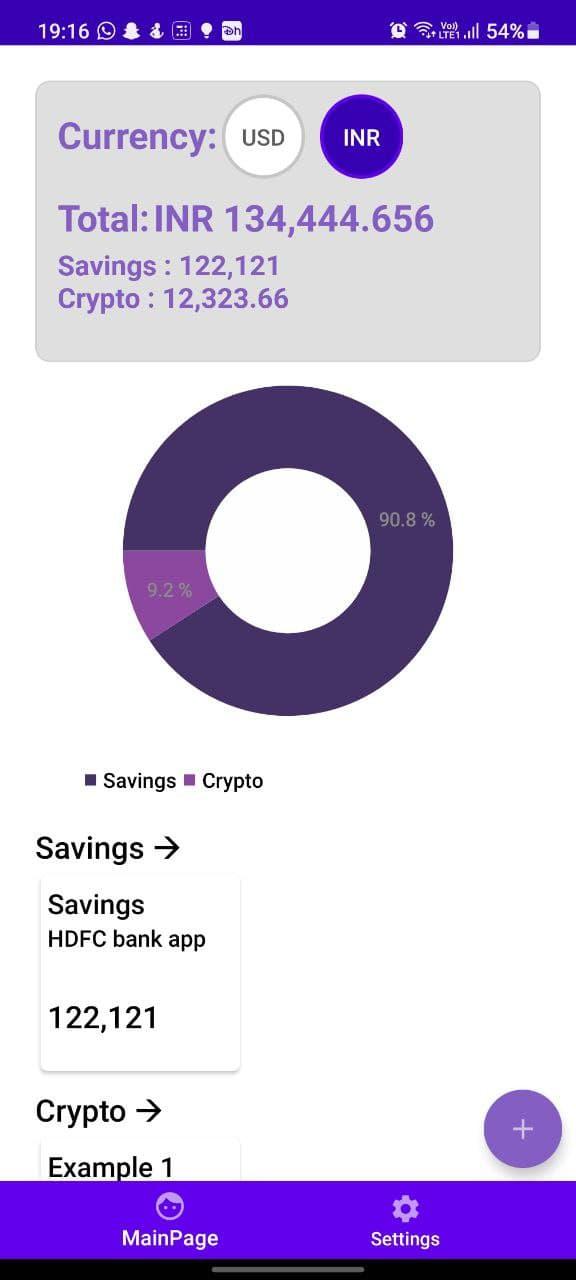Screen dimensions: 576x1280
Task: Expand the Crypto section arrow
Action: click(149, 1111)
